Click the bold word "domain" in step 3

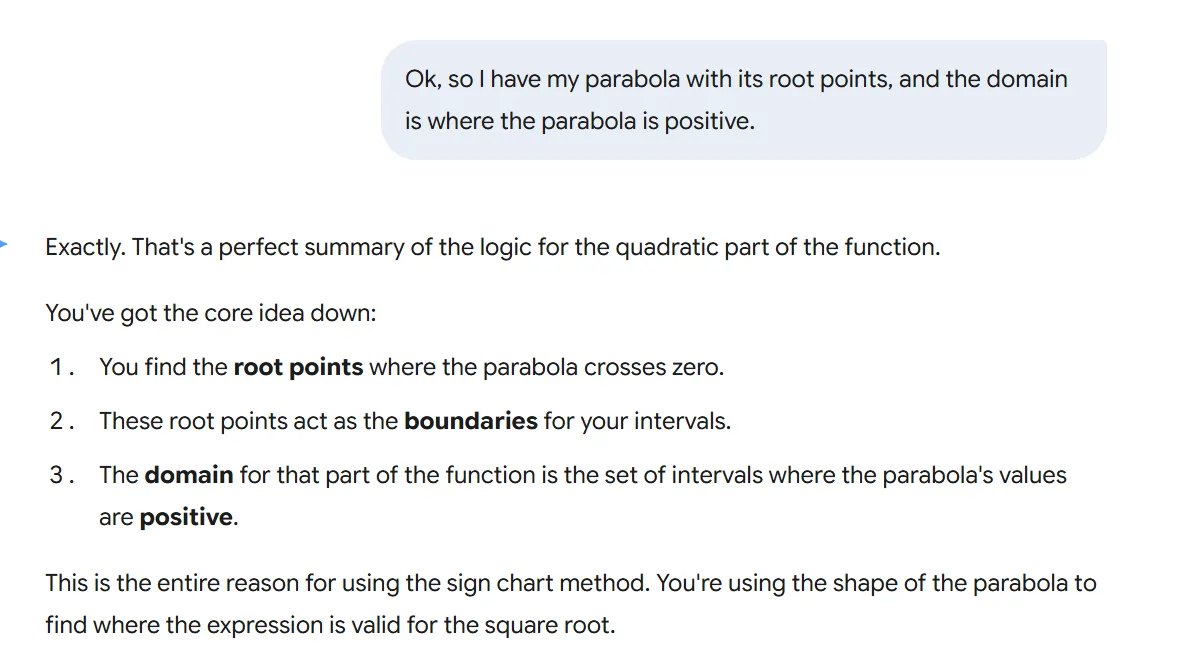(x=189, y=475)
